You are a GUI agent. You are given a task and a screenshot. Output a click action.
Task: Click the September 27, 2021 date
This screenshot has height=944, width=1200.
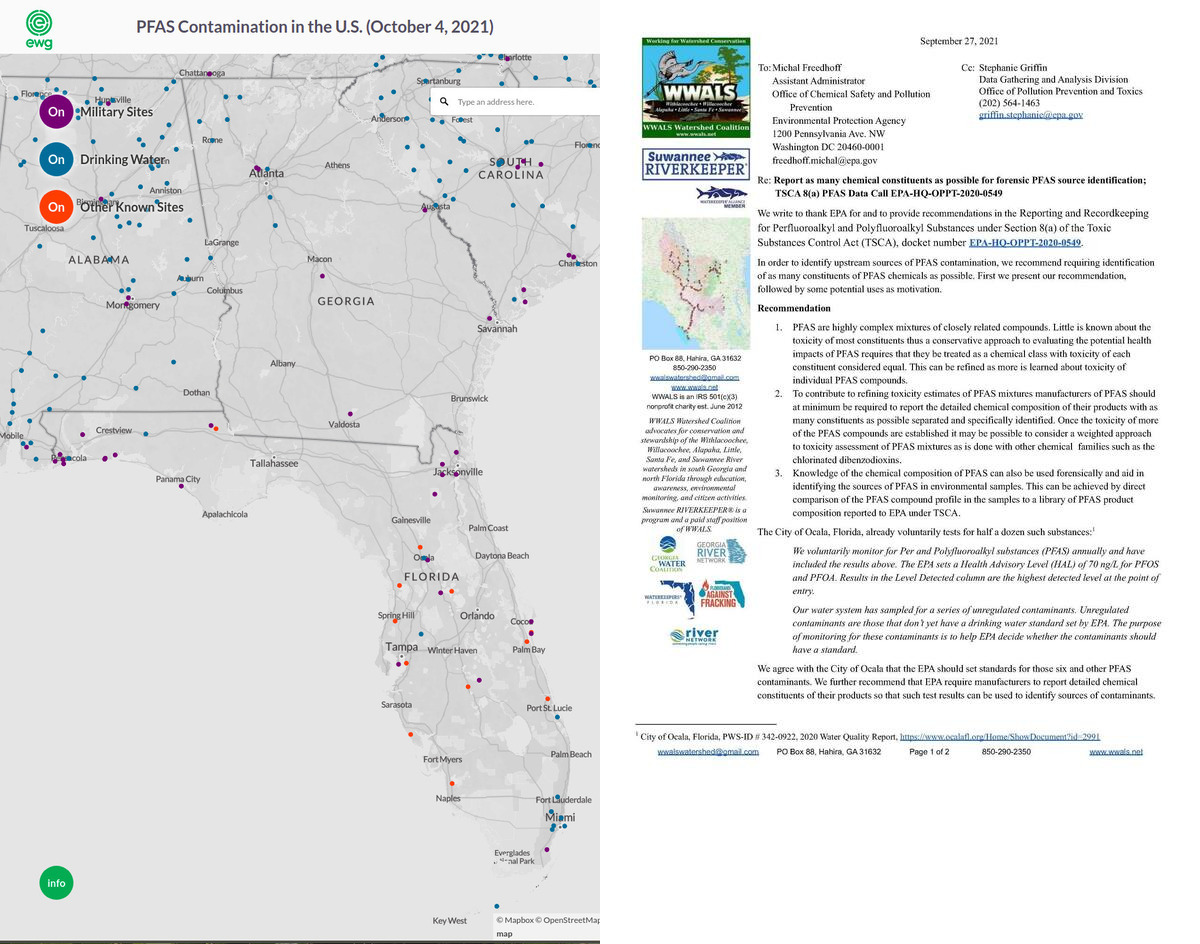(959, 41)
